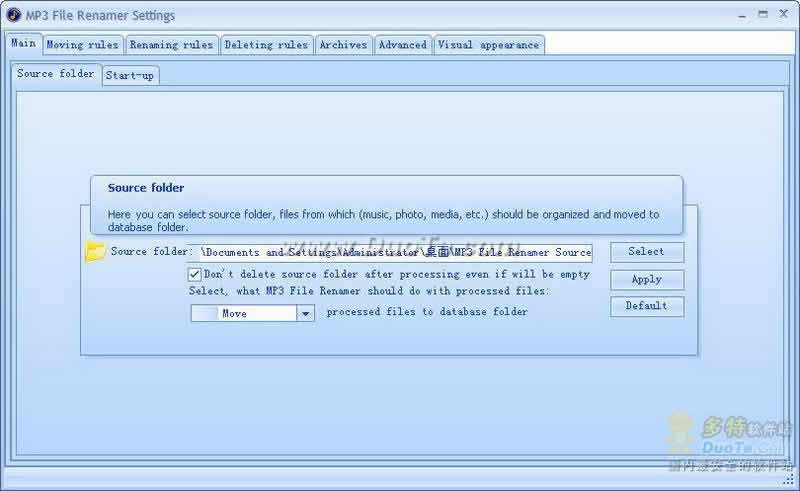Close the MP3 File Renamer Settings window

point(783,14)
